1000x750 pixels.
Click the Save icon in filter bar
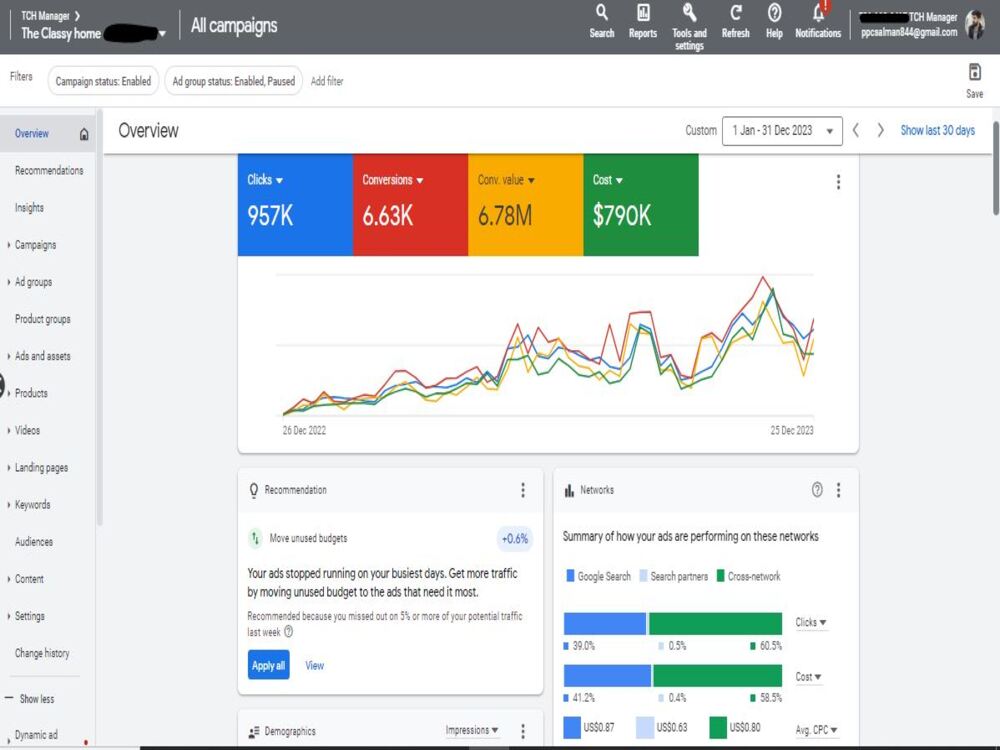(974, 80)
